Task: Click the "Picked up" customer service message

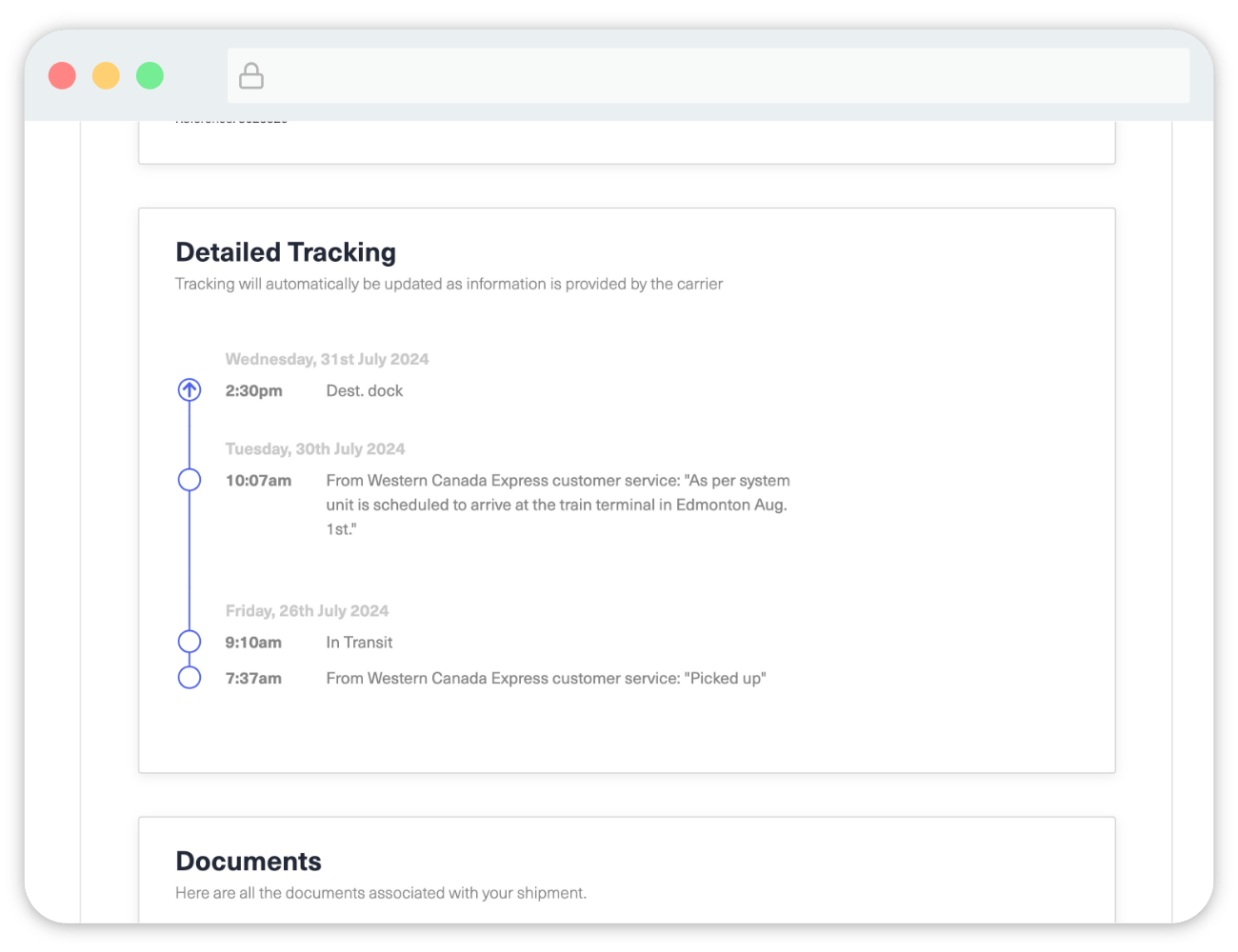Action: (546, 678)
